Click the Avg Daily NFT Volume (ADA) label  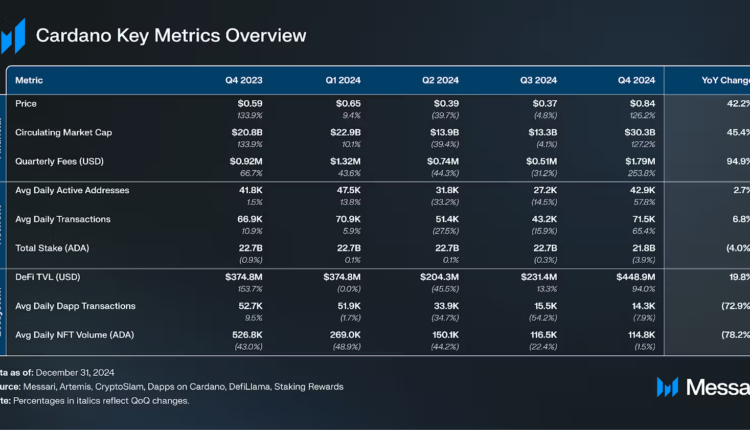point(78,334)
